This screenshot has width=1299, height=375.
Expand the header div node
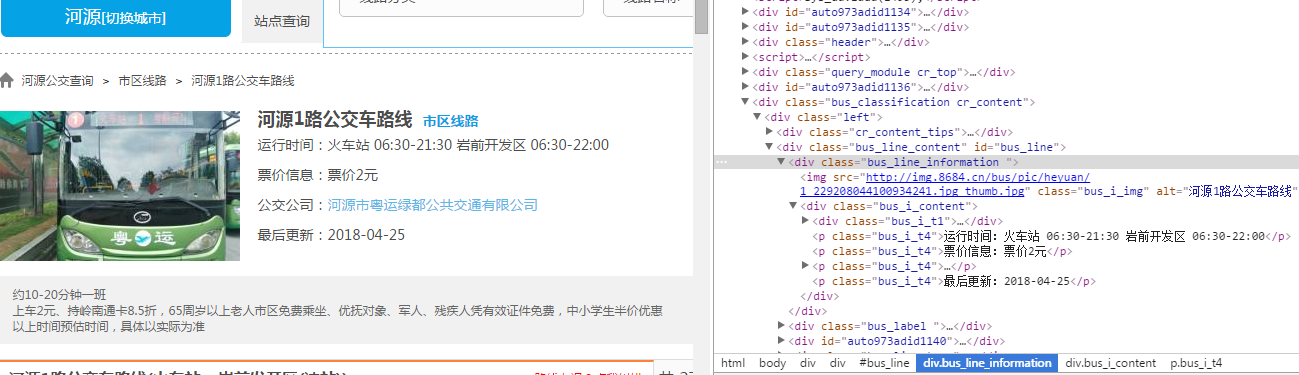745,42
